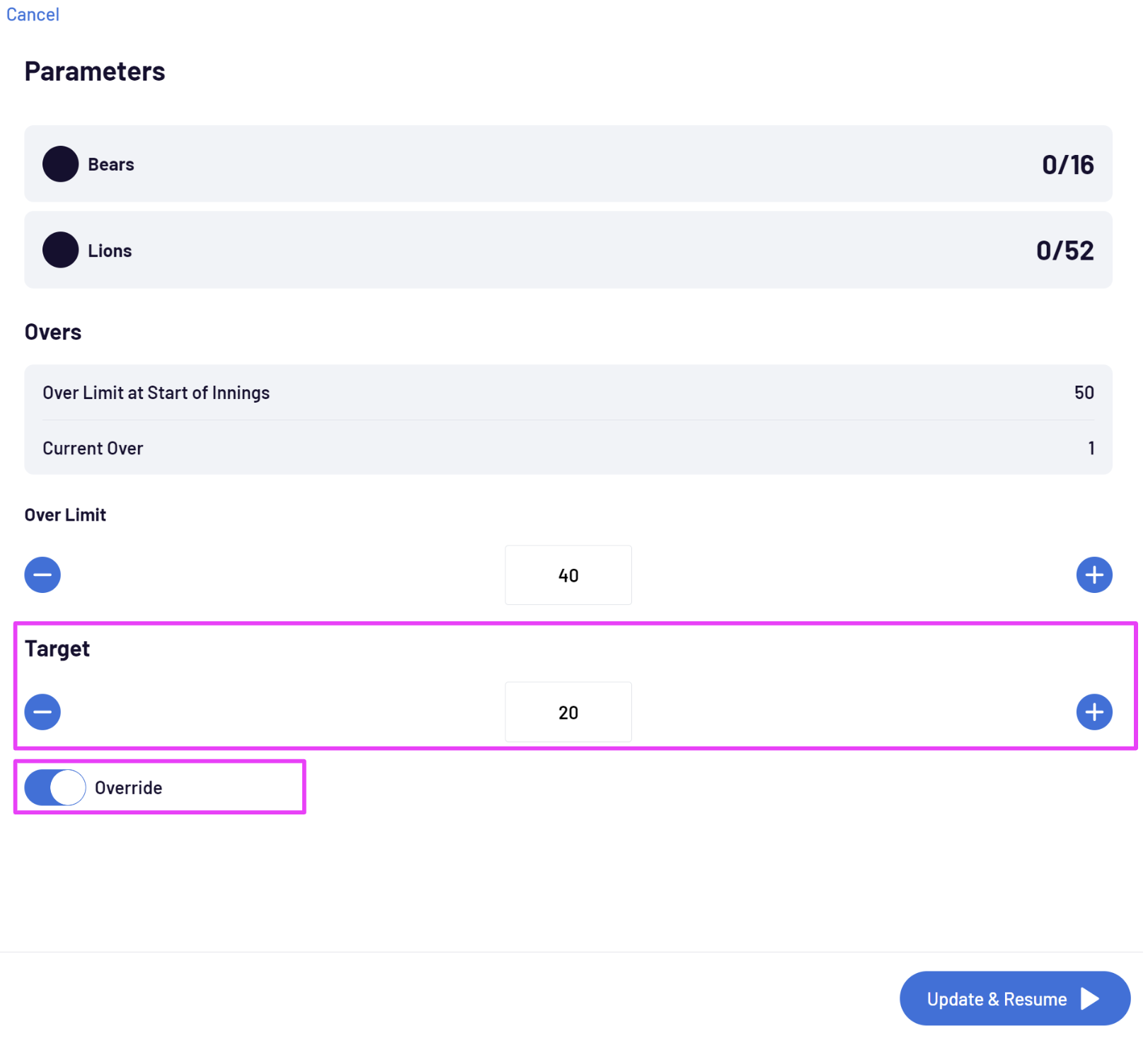Screen dimensions: 1148x1043
Task: Click the Lions team logo circle
Action: click(61, 250)
